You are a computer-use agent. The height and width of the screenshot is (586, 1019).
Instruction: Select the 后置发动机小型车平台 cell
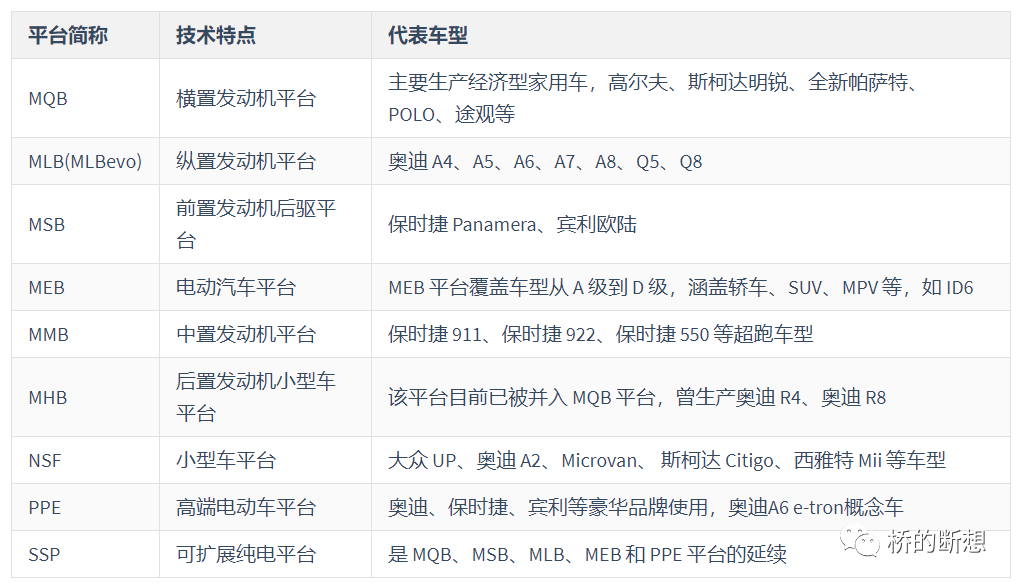(x=265, y=397)
